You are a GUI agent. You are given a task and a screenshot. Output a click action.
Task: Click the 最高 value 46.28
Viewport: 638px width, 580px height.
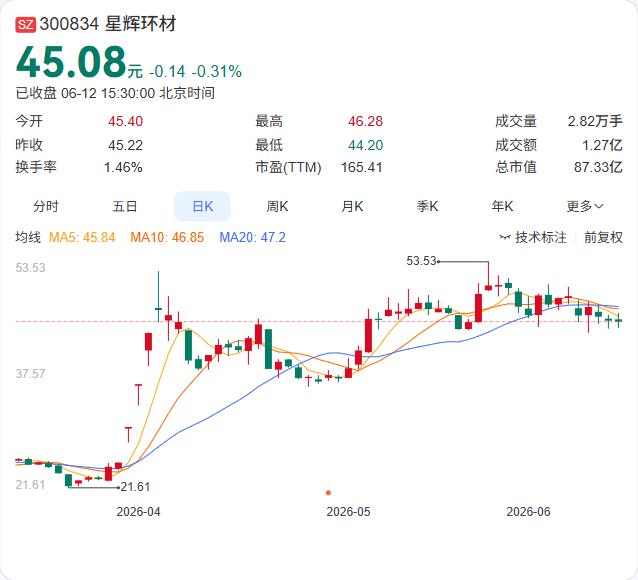point(365,121)
